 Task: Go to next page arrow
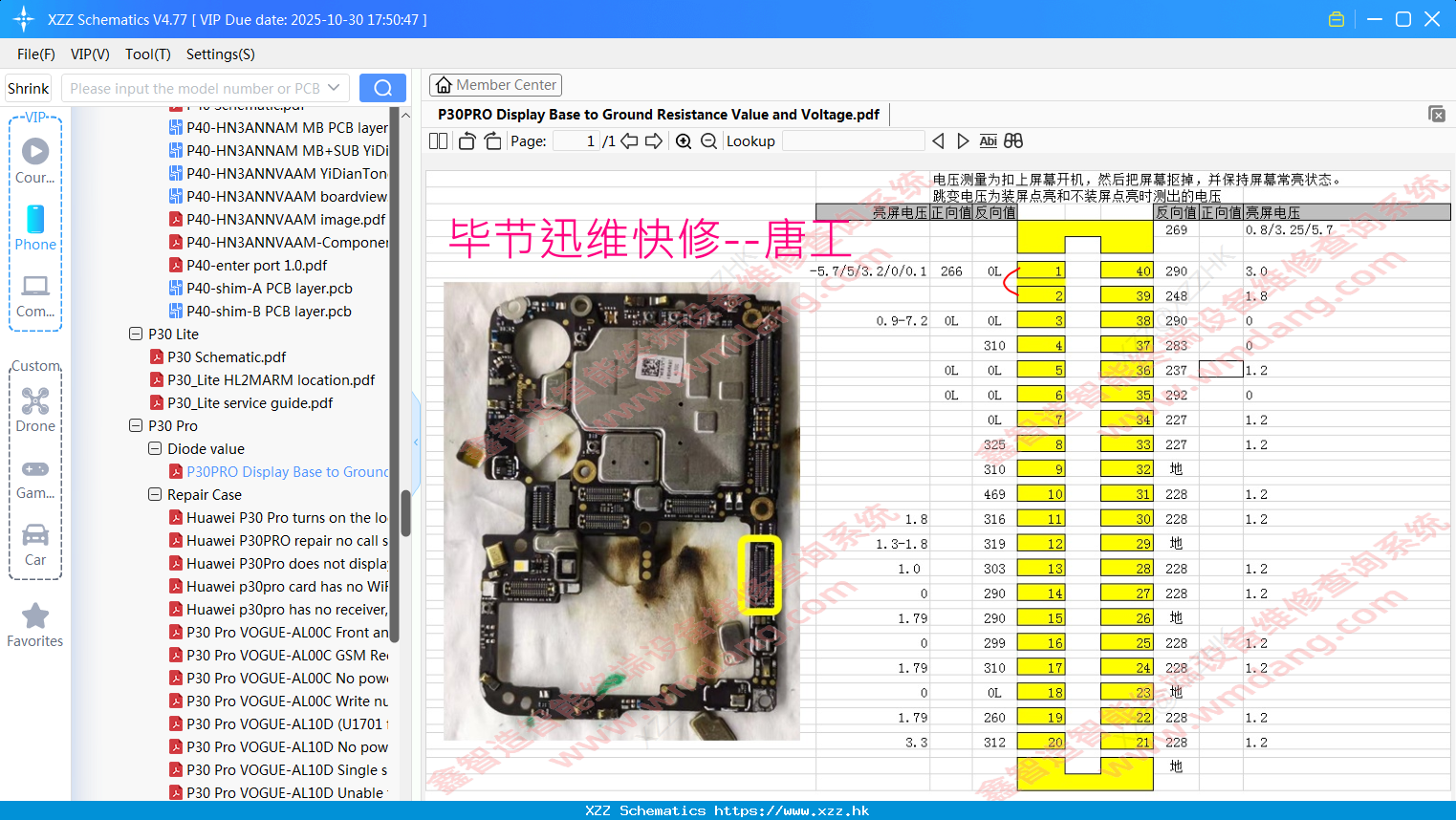click(654, 140)
